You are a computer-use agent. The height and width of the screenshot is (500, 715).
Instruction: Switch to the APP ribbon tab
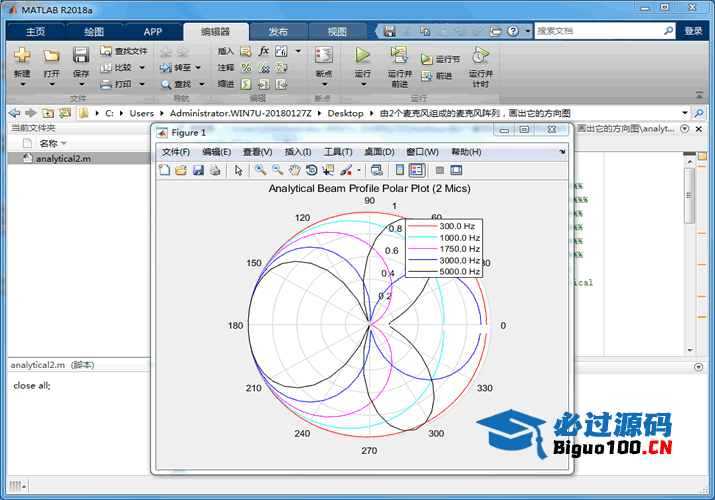coord(153,31)
